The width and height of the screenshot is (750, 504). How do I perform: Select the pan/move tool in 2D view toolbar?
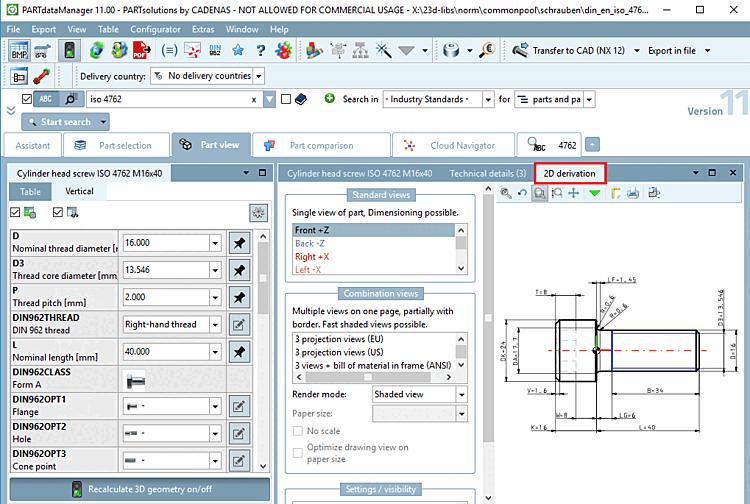[x=573, y=193]
